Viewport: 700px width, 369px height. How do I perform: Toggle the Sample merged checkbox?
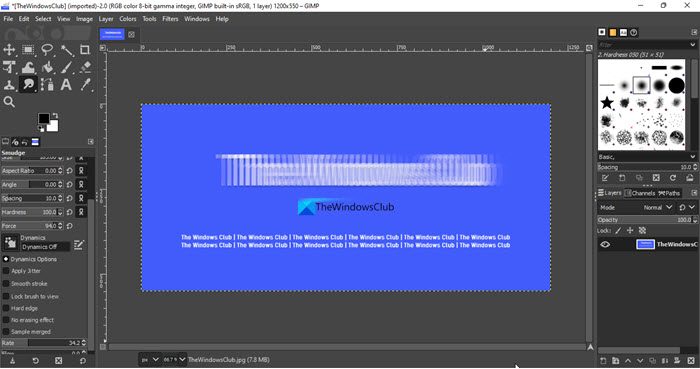[6, 332]
